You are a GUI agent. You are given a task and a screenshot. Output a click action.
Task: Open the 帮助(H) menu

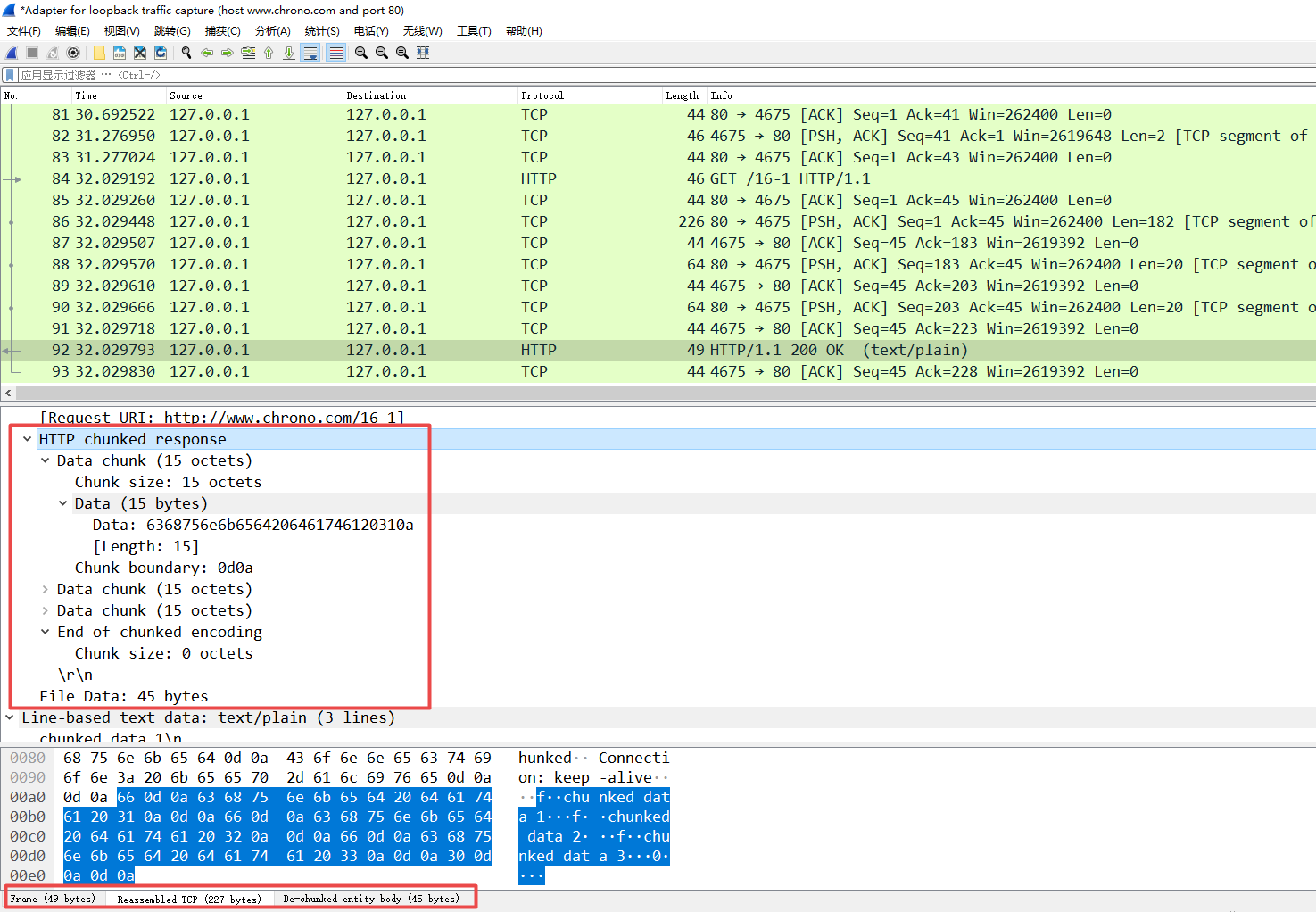coord(524,31)
